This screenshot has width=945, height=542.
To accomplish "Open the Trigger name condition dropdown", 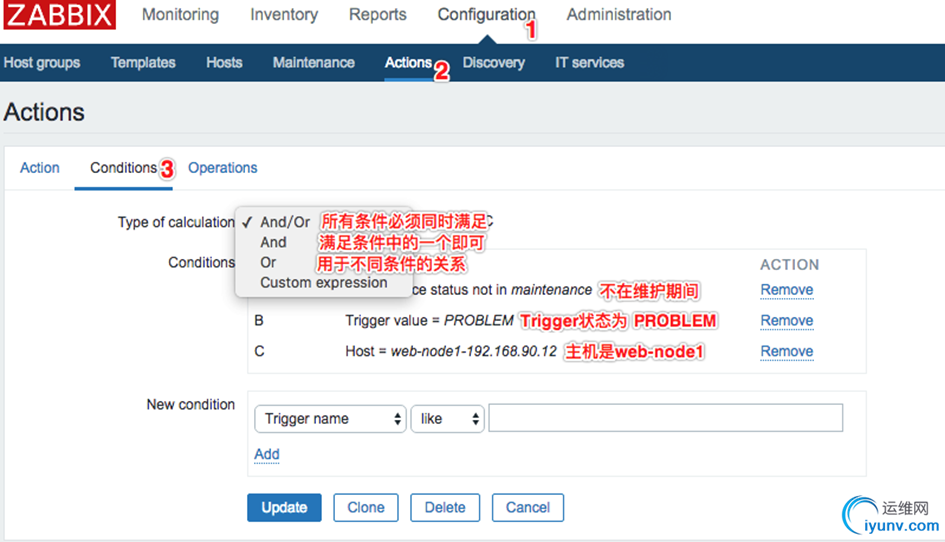I will point(330,419).
